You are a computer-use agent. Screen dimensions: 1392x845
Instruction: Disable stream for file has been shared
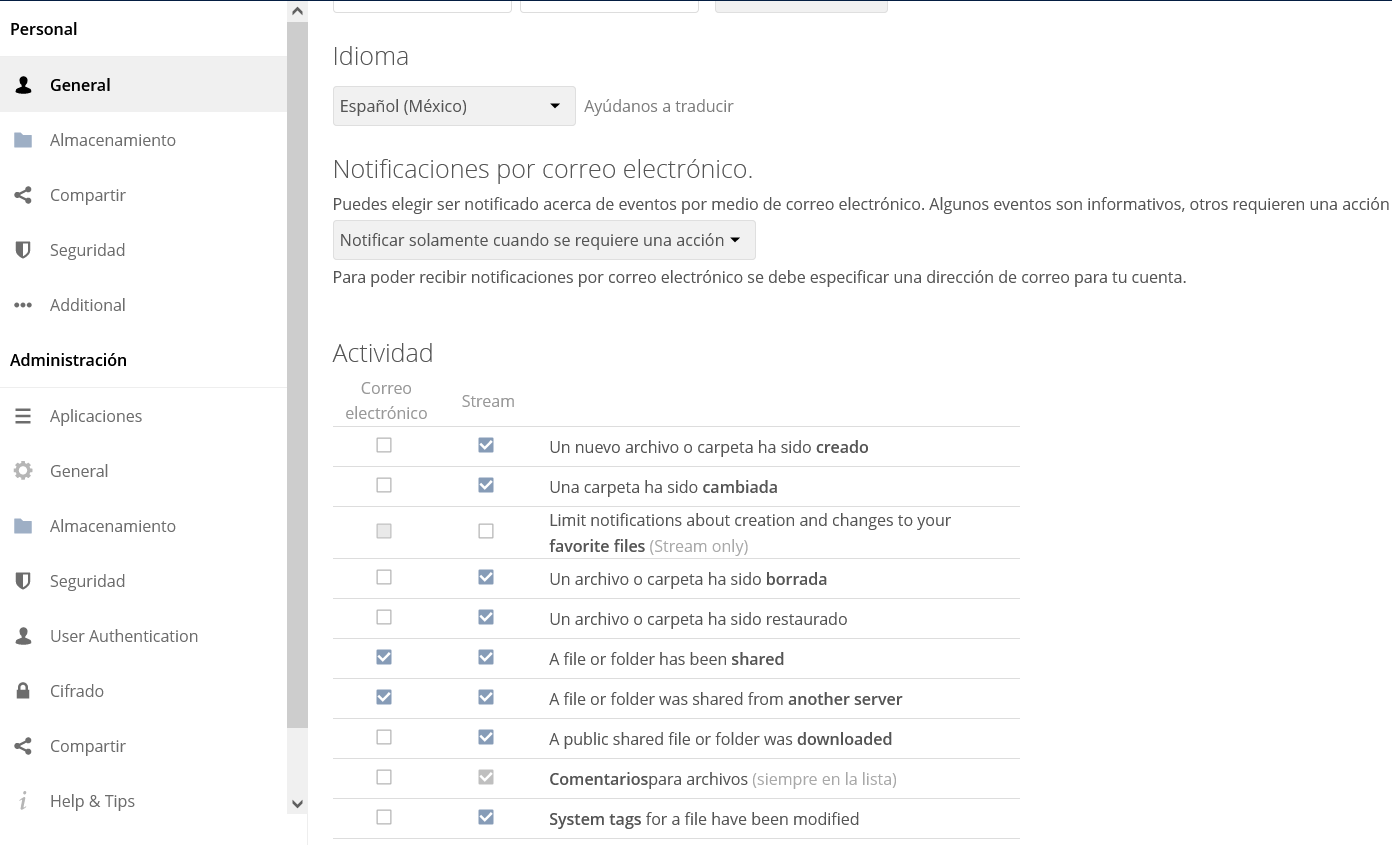(x=486, y=657)
